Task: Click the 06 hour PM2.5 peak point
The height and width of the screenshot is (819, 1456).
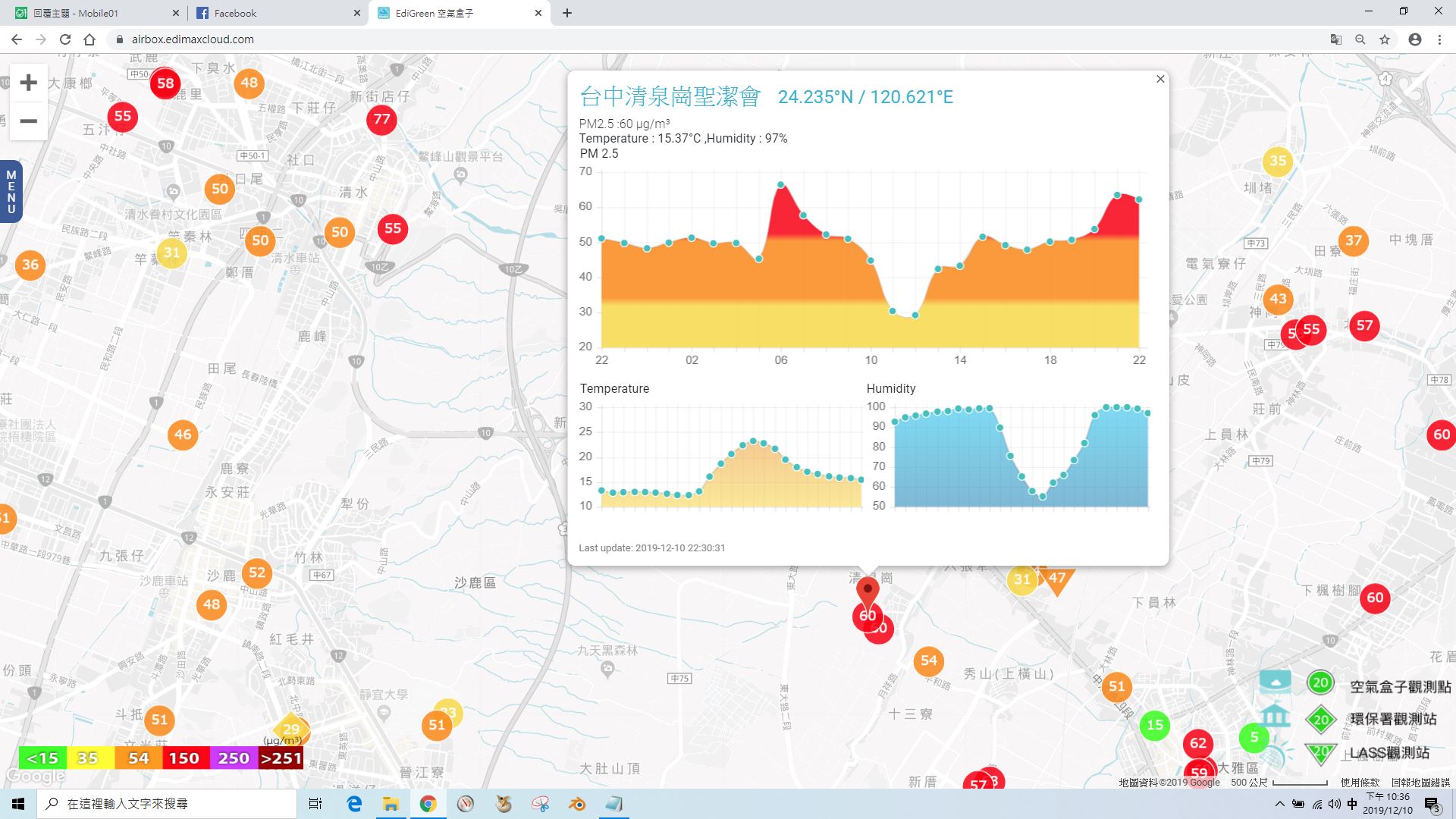Action: point(781,184)
